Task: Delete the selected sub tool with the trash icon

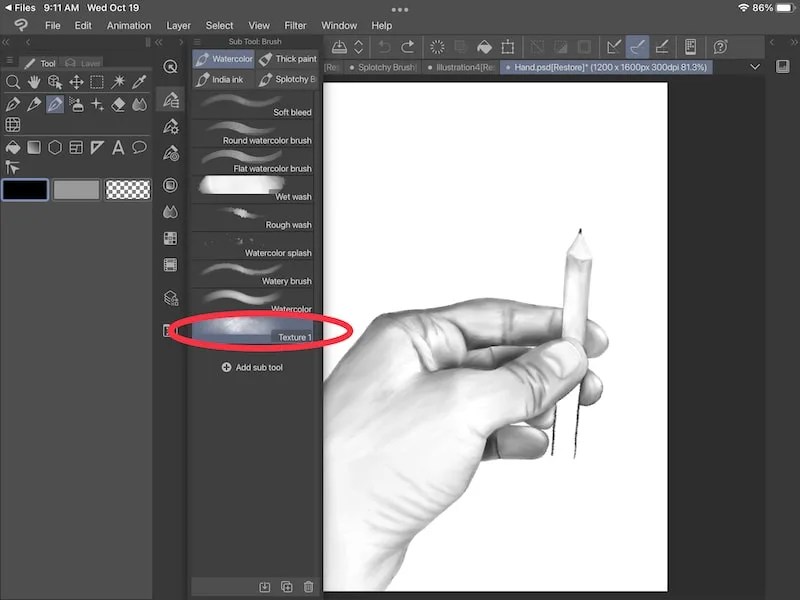Action: coord(308,588)
